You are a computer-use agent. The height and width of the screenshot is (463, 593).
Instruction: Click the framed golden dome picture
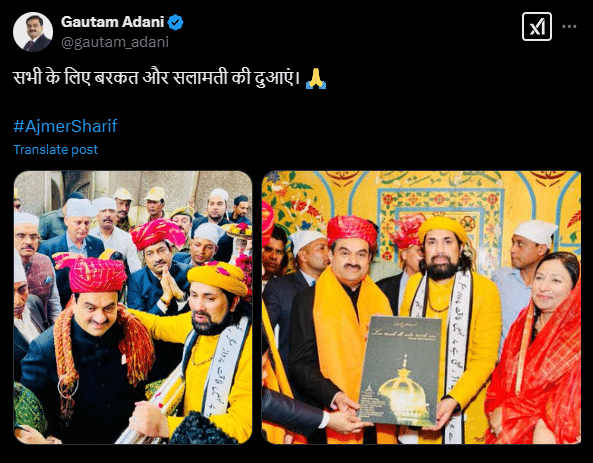(x=401, y=371)
